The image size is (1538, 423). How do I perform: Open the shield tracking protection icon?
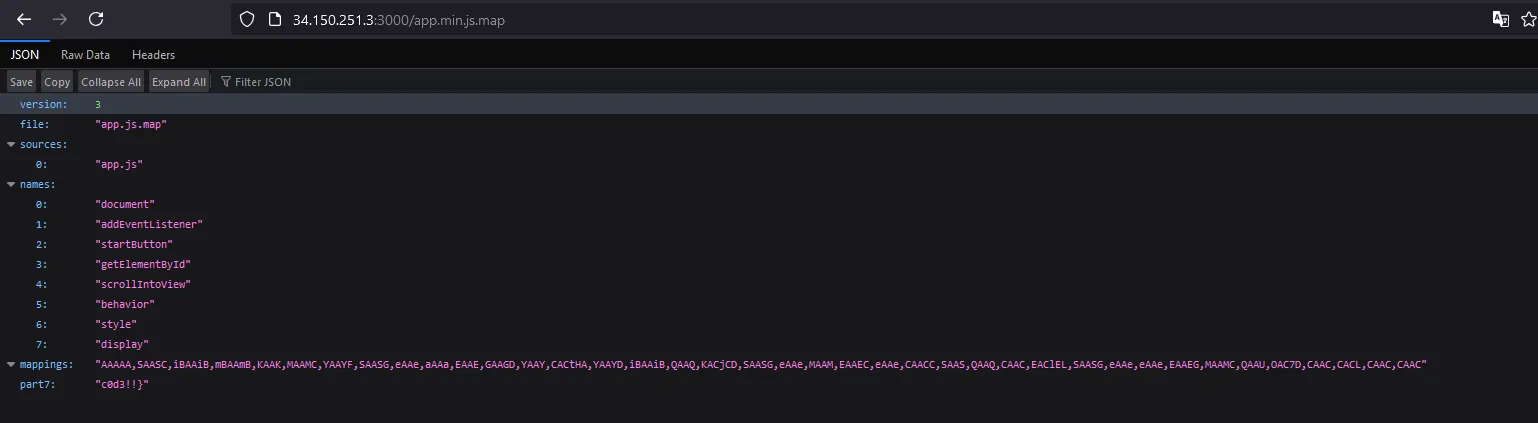(247, 19)
